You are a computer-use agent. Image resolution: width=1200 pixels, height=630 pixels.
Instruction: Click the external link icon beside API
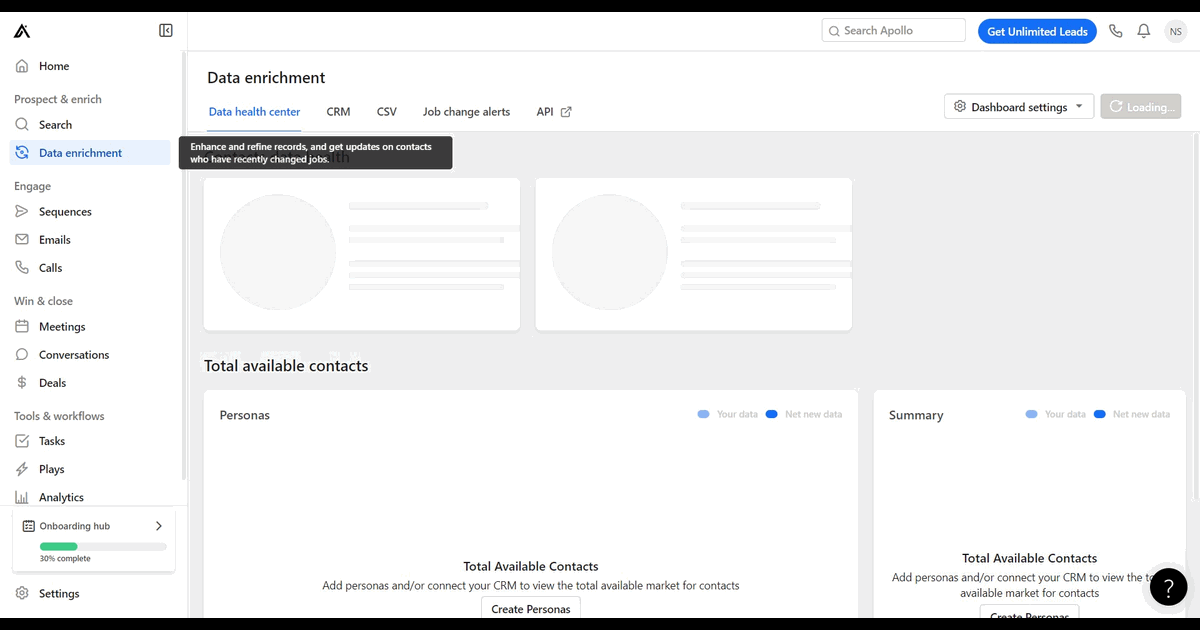(x=566, y=112)
